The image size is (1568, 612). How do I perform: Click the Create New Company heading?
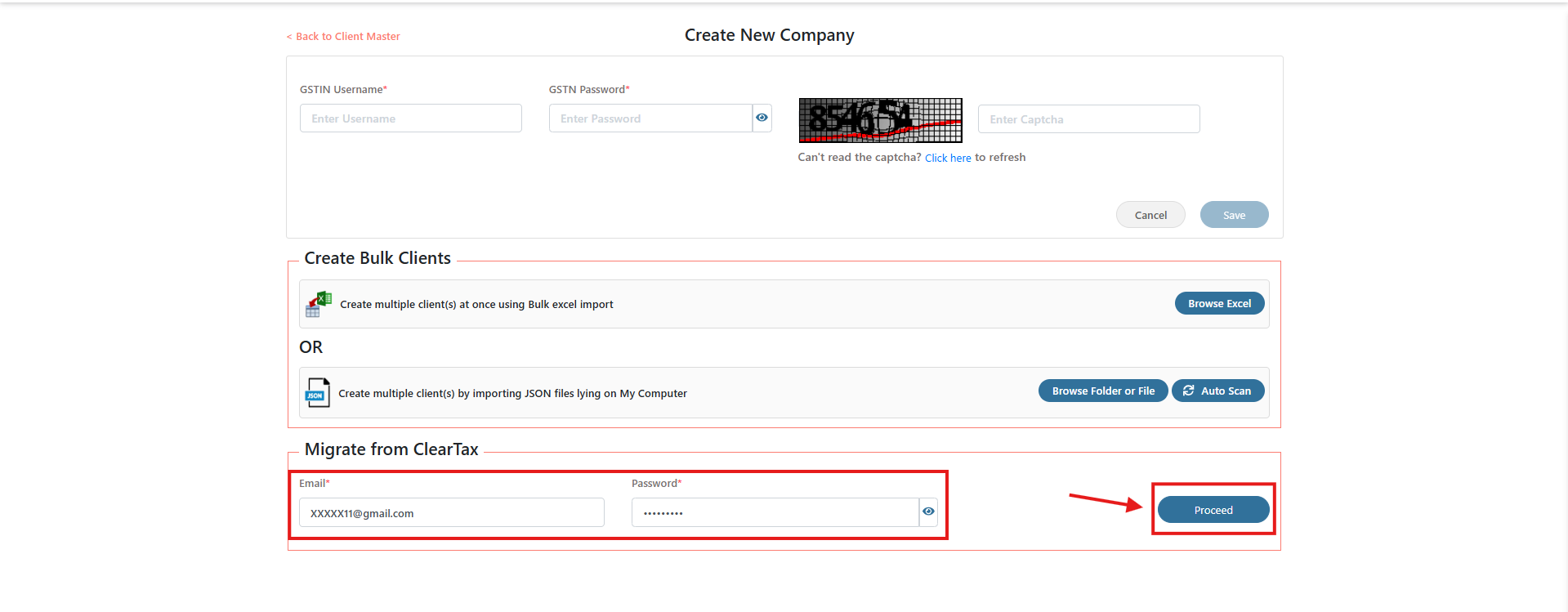(769, 35)
